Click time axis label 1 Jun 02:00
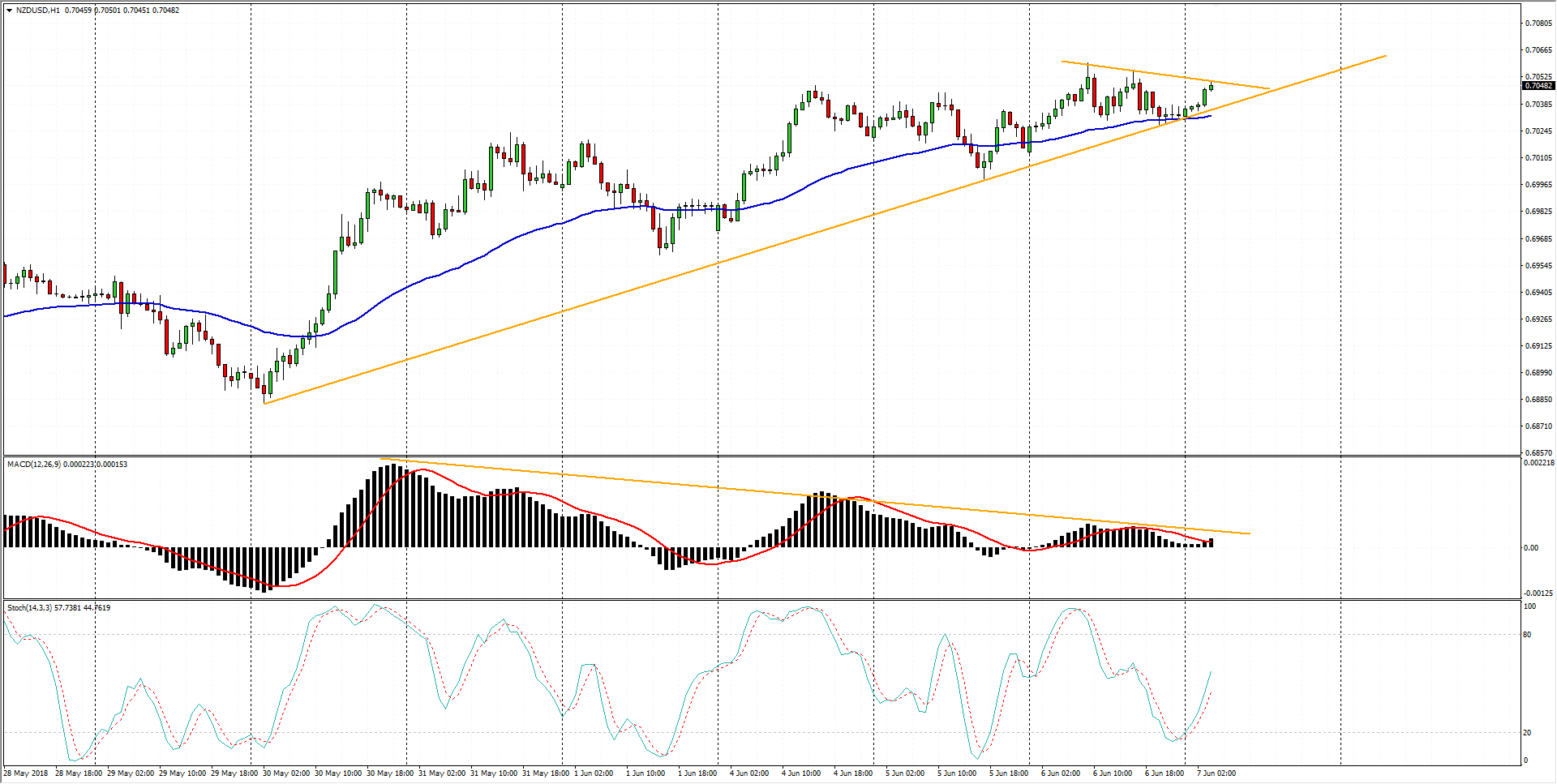1557x784 pixels. [x=594, y=773]
